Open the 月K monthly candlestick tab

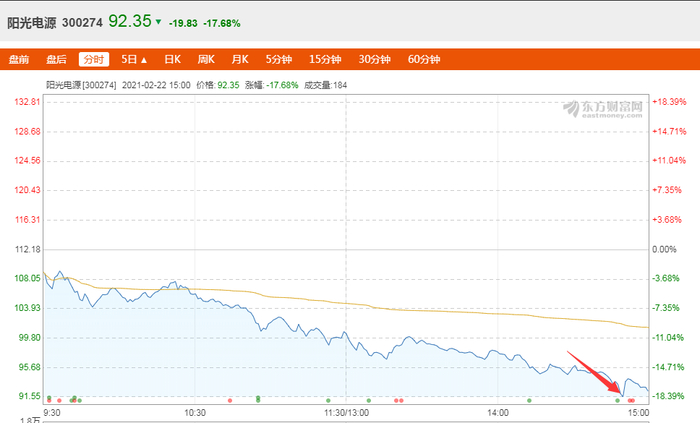pyautogui.click(x=240, y=59)
